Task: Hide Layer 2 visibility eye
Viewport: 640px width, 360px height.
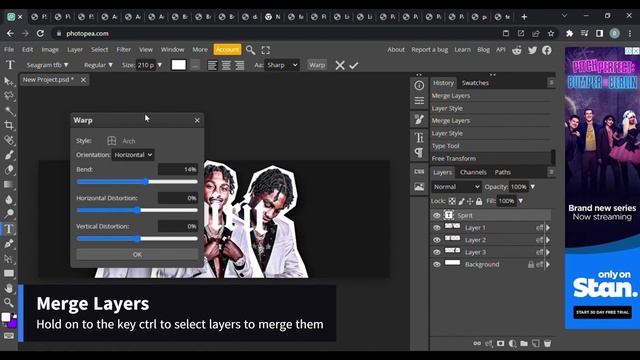Action: coord(437,240)
